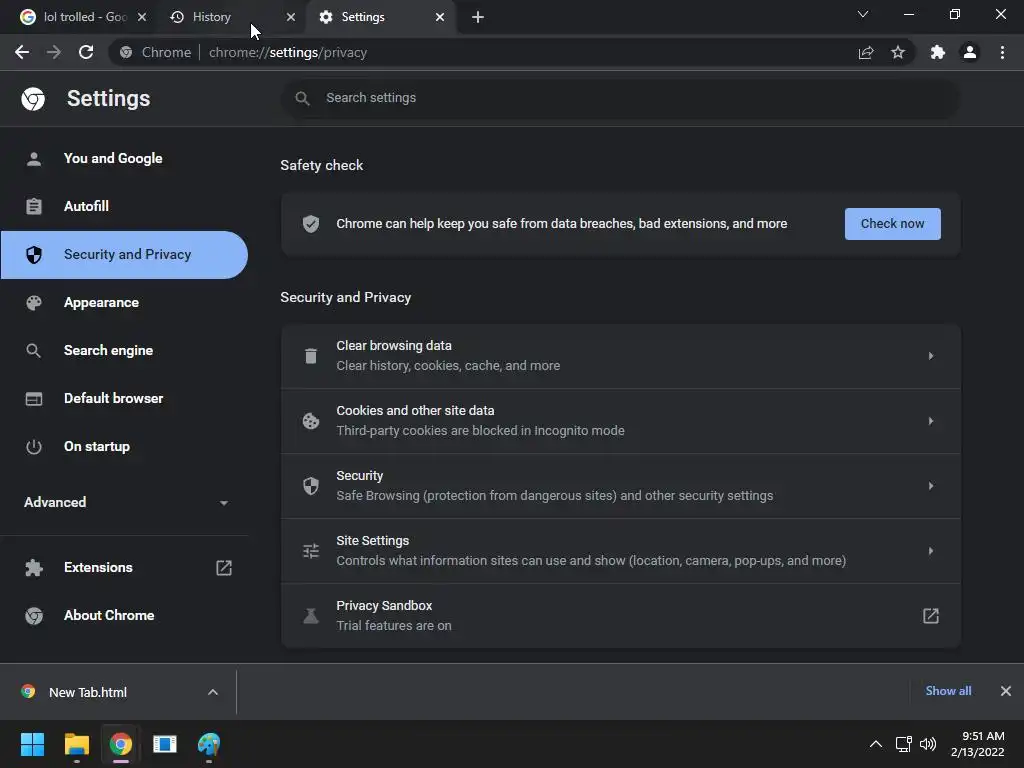Open options chevron for New Tab.html download
The image size is (1024, 768).
coord(213,692)
